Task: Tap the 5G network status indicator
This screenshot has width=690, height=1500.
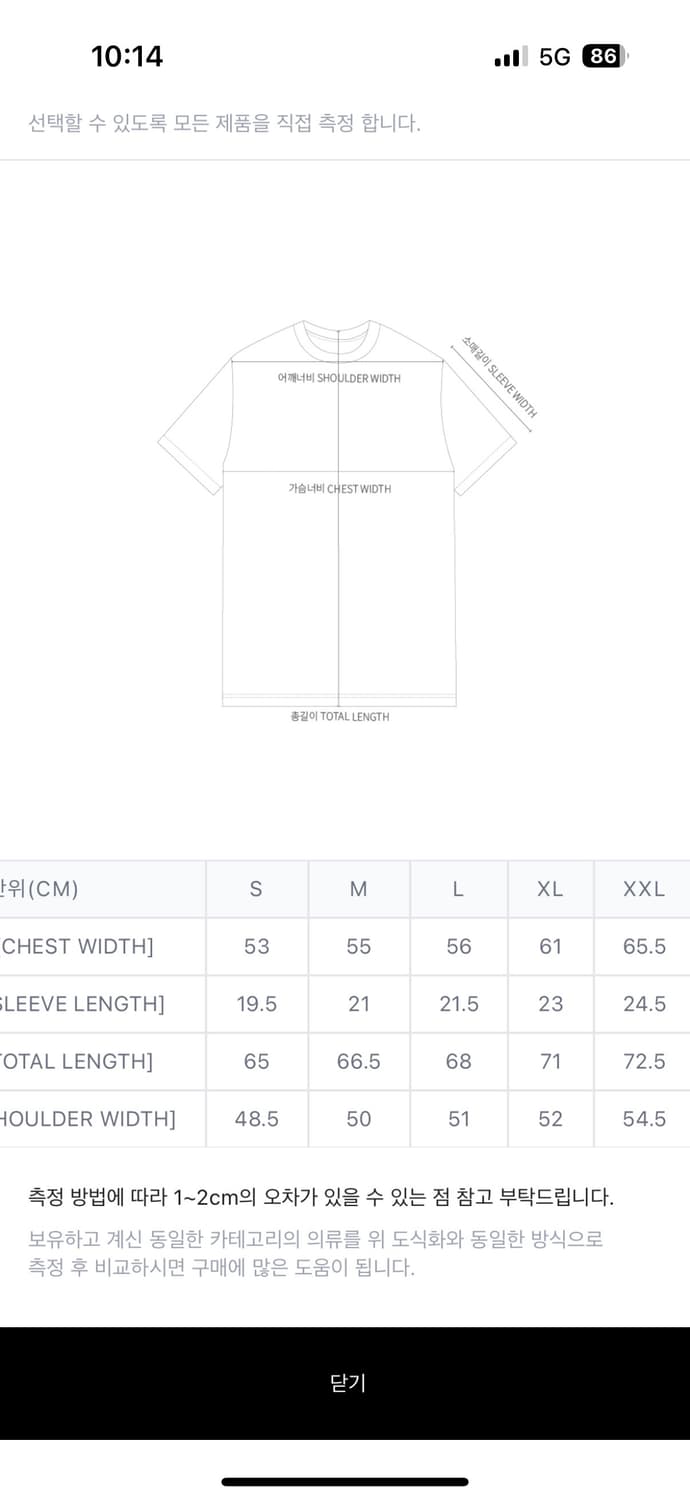Action: 554,57
